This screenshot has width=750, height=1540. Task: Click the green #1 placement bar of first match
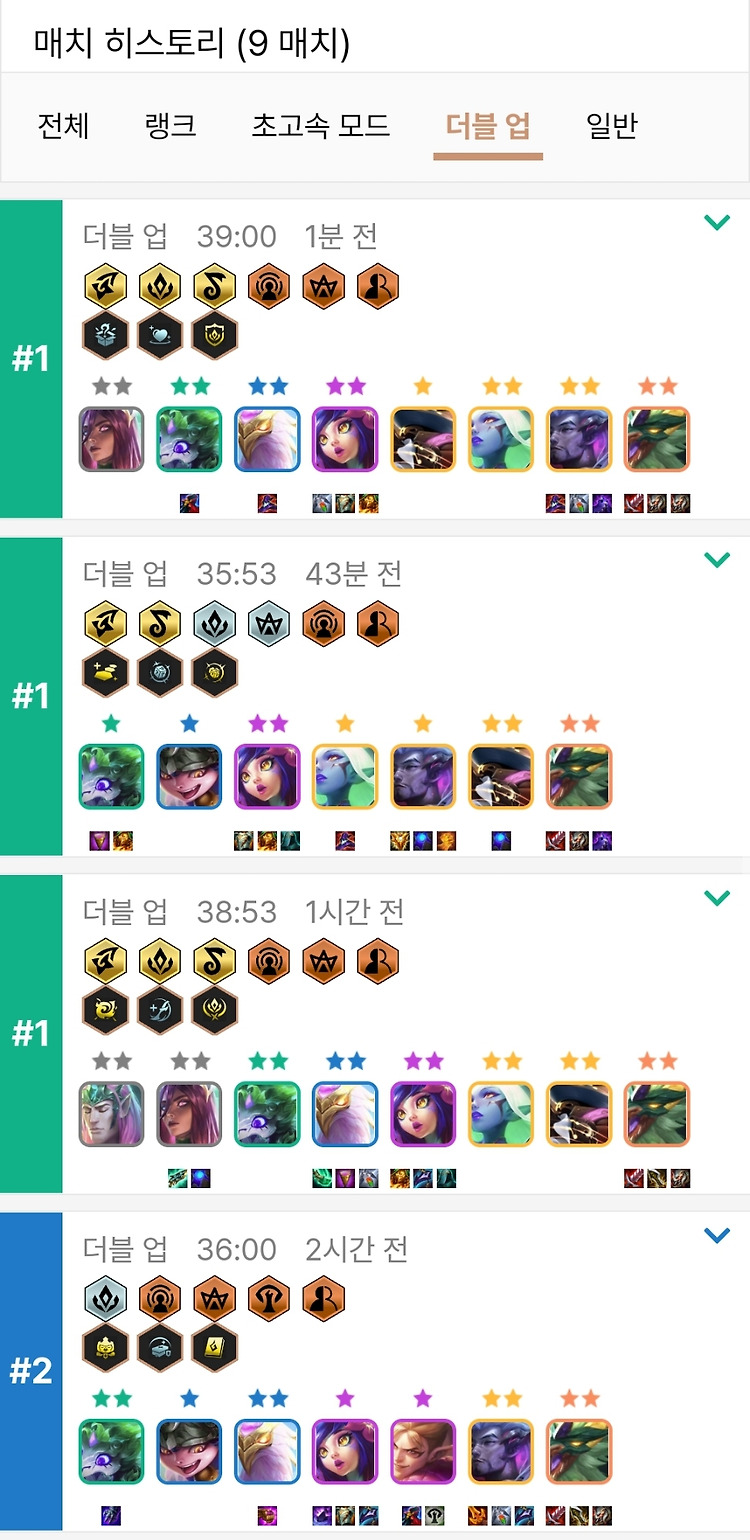(31, 359)
